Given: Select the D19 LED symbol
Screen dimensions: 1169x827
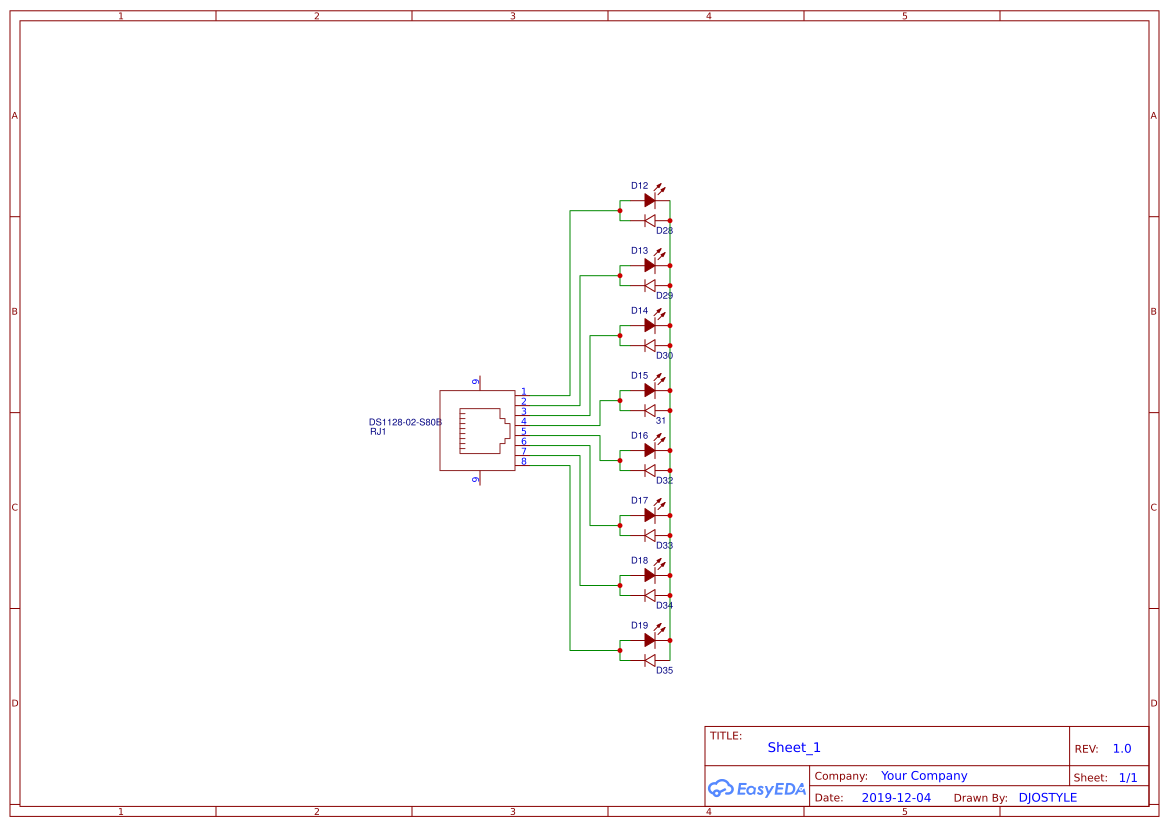Looking at the screenshot, I should tap(650, 639).
